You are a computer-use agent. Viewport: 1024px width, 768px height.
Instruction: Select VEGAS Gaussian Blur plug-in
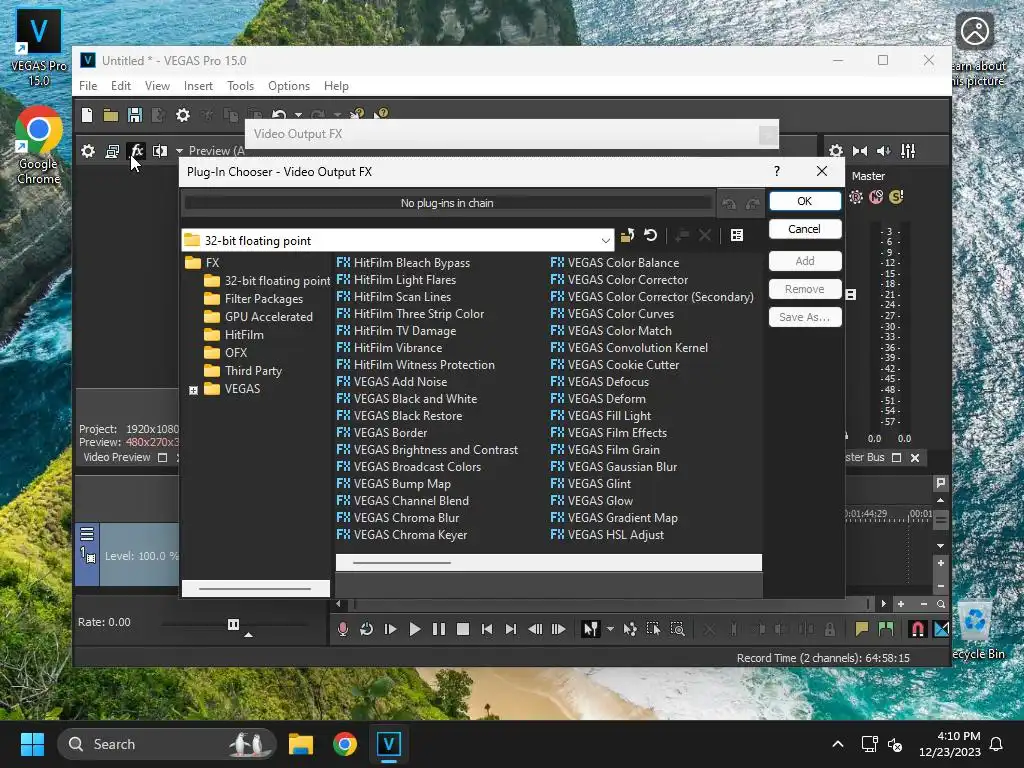tap(614, 467)
